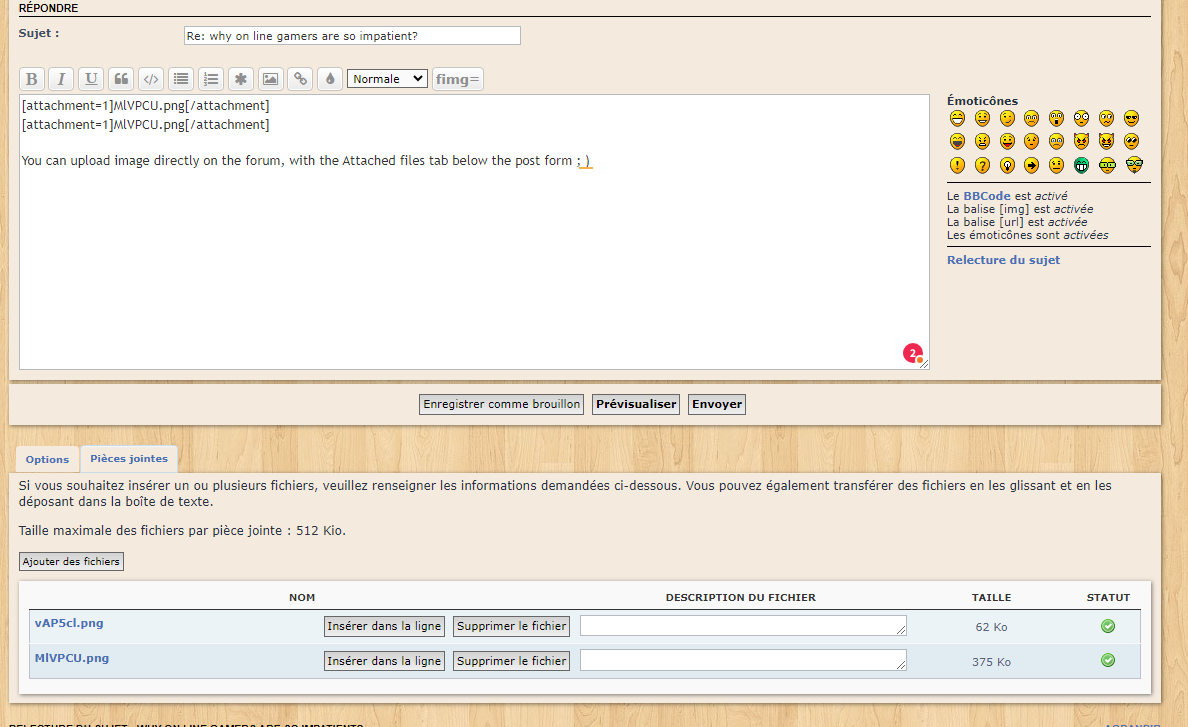Insert an ordered numbered list
1188x727 pixels.
click(x=211, y=79)
